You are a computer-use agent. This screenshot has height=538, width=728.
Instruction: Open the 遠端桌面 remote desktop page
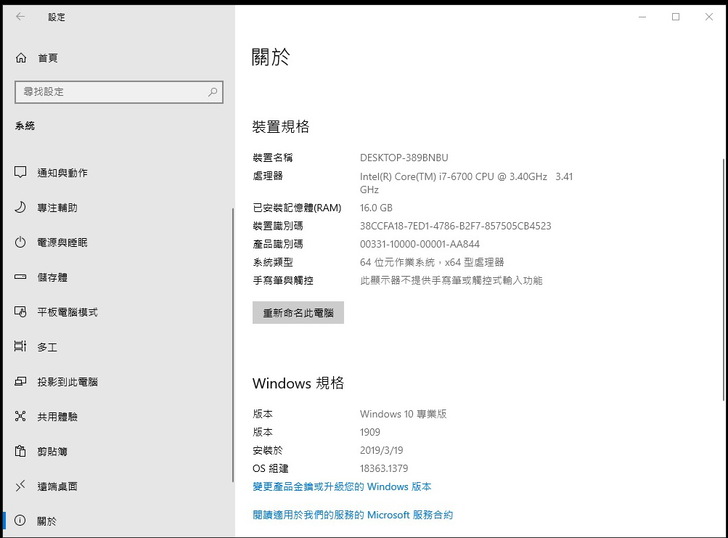(57, 487)
